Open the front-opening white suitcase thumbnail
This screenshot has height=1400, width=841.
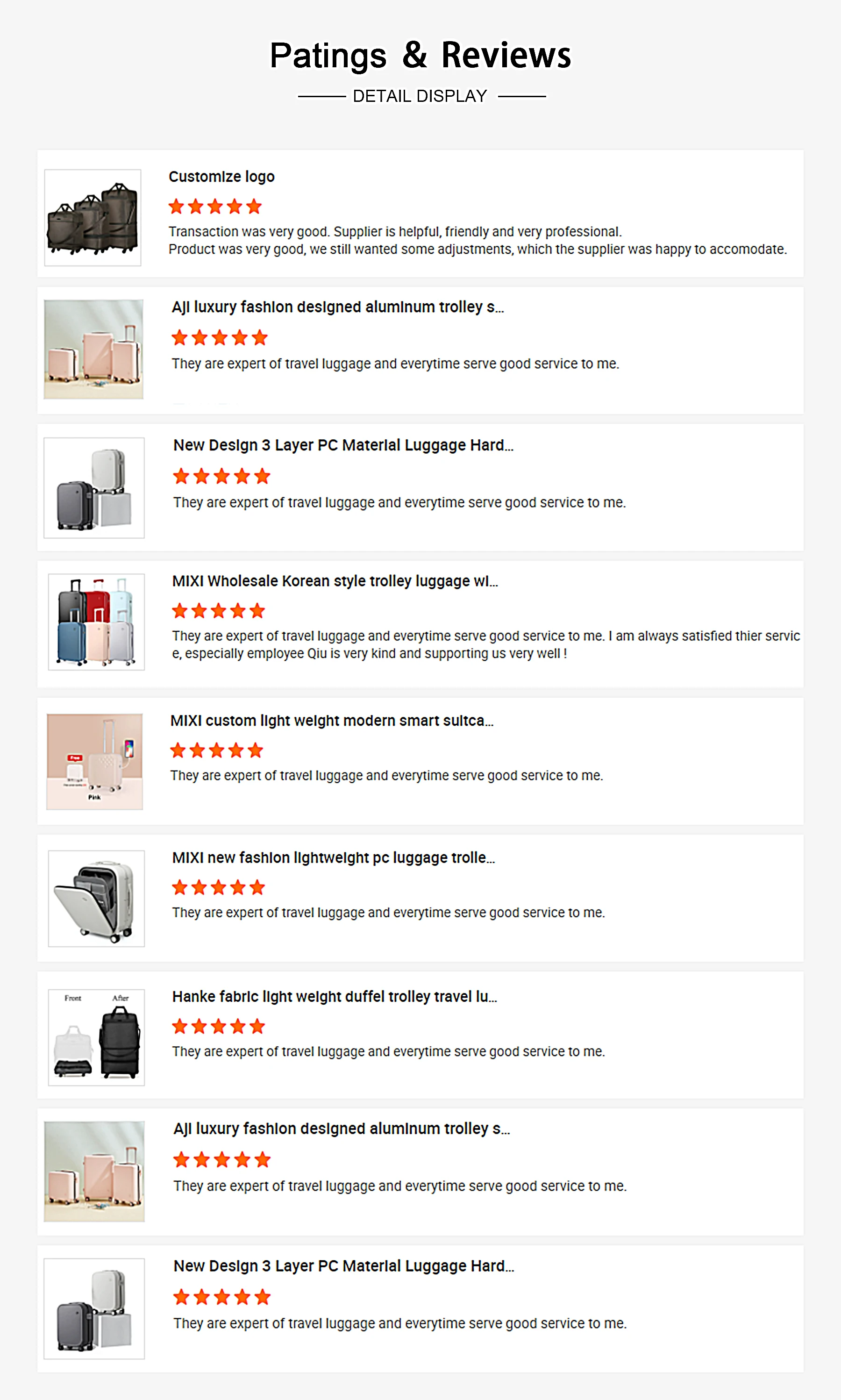(96, 899)
